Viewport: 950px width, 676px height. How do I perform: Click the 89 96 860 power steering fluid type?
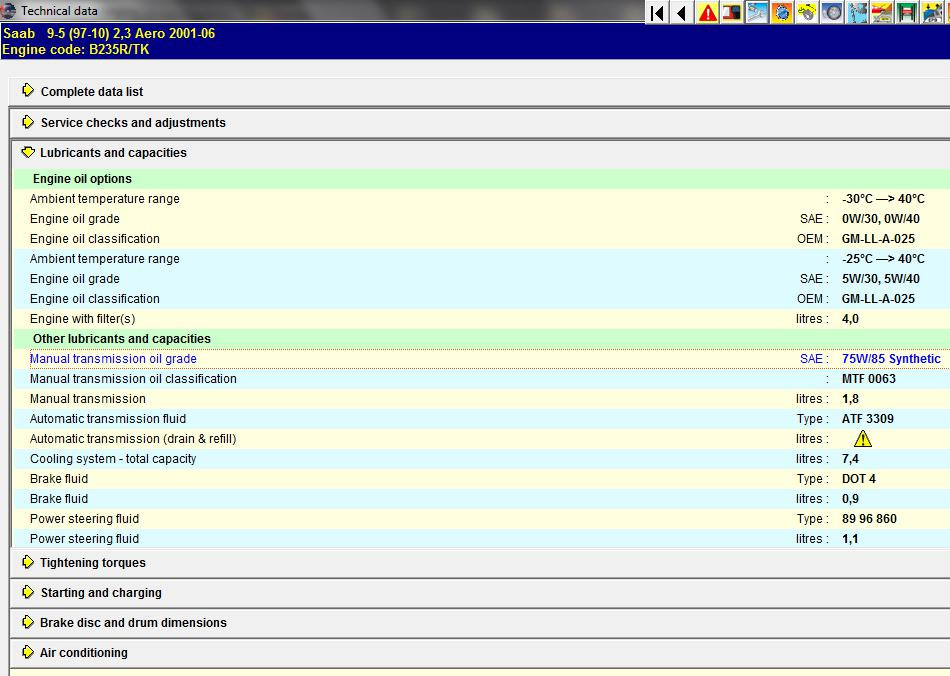869,519
